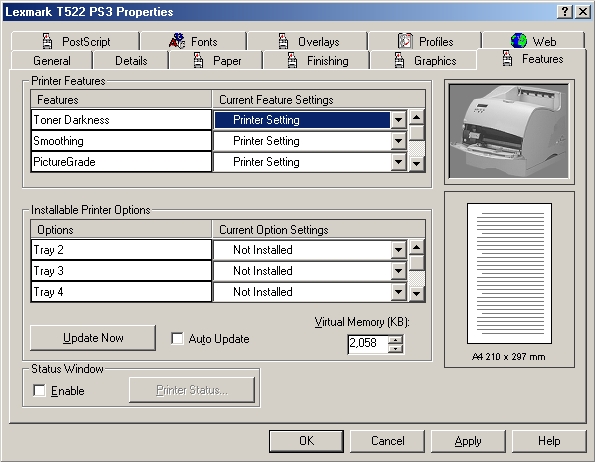Click the Lexmark printer image preview
The width and height of the screenshot is (595, 462).
[509, 131]
